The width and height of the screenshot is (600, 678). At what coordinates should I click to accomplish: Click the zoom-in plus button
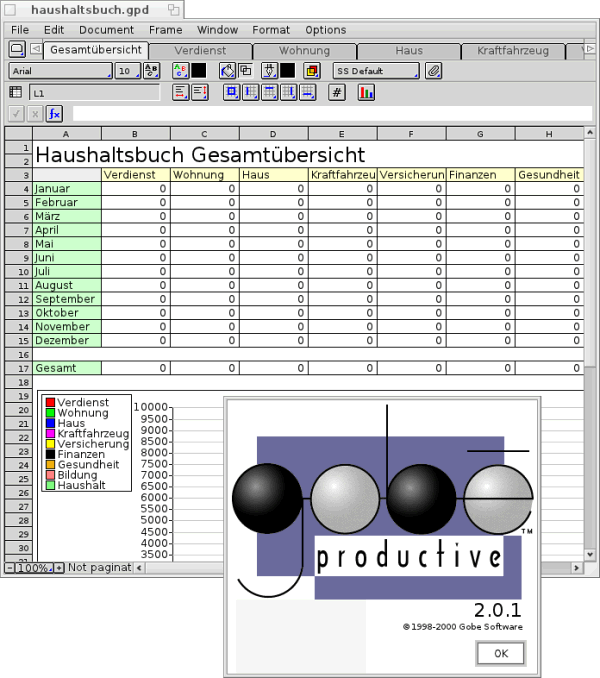pos(58,568)
